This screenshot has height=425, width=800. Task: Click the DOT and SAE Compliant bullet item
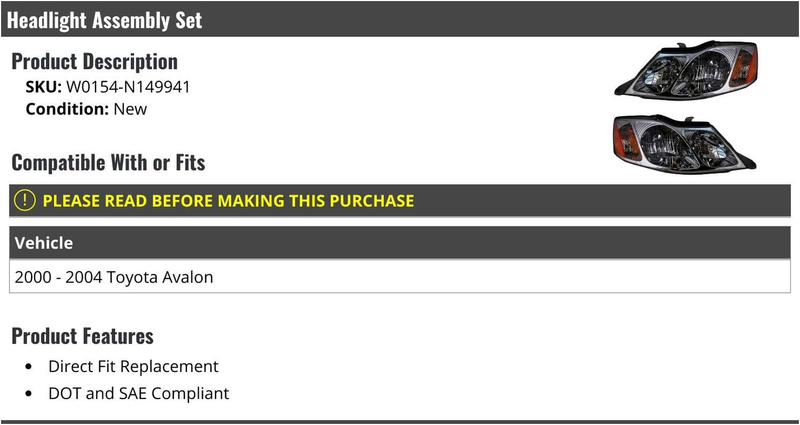pos(139,393)
